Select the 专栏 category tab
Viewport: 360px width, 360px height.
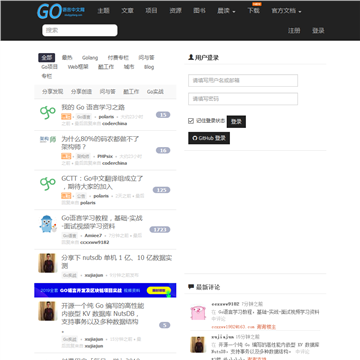tap(47, 76)
